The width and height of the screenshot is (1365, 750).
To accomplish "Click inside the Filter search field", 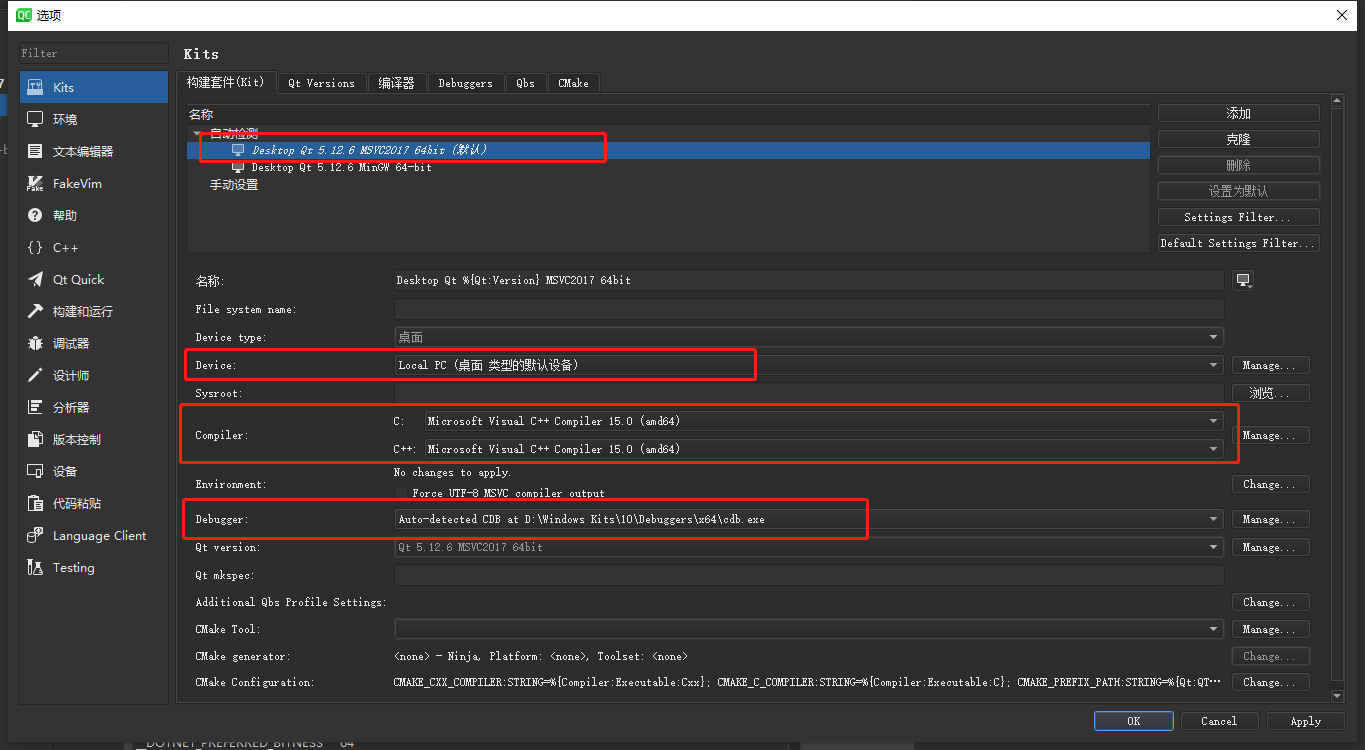I will tap(90, 52).
